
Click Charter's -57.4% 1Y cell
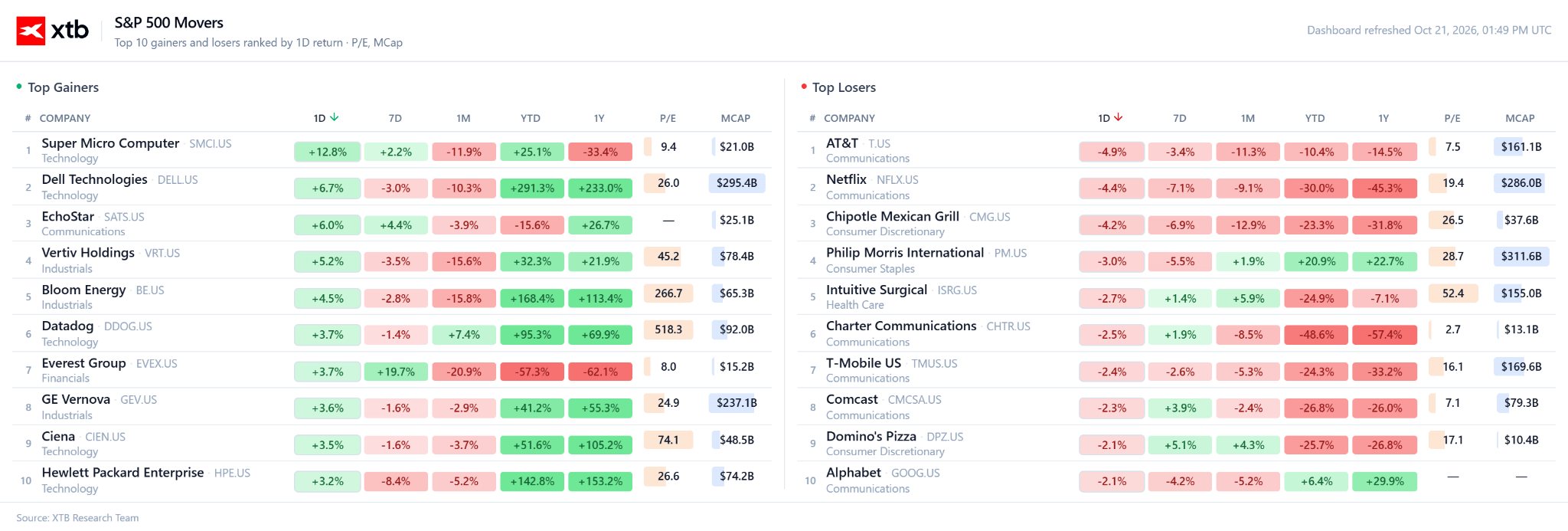(x=1385, y=335)
